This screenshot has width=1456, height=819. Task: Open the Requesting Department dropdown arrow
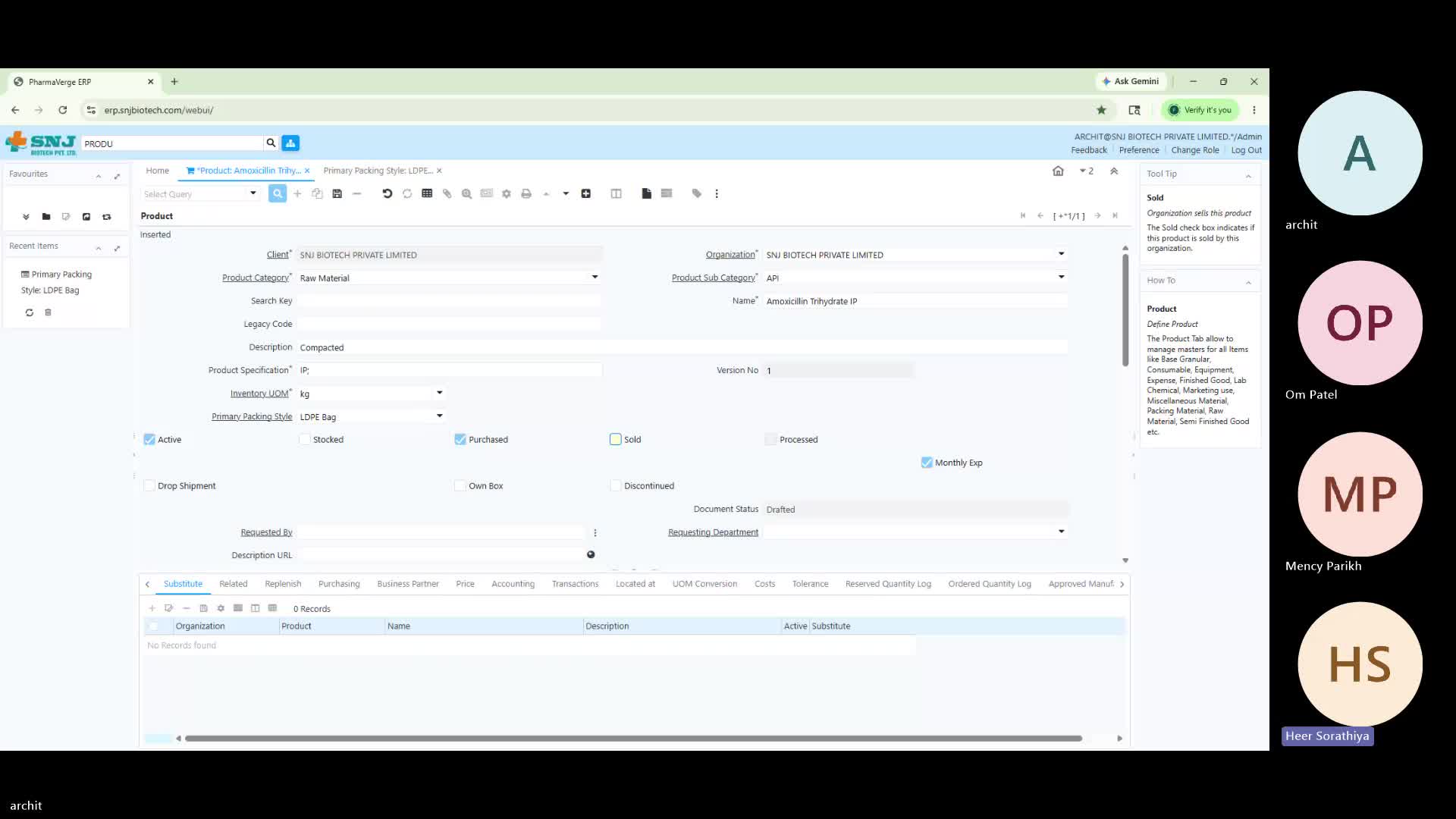(x=1061, y=532)
